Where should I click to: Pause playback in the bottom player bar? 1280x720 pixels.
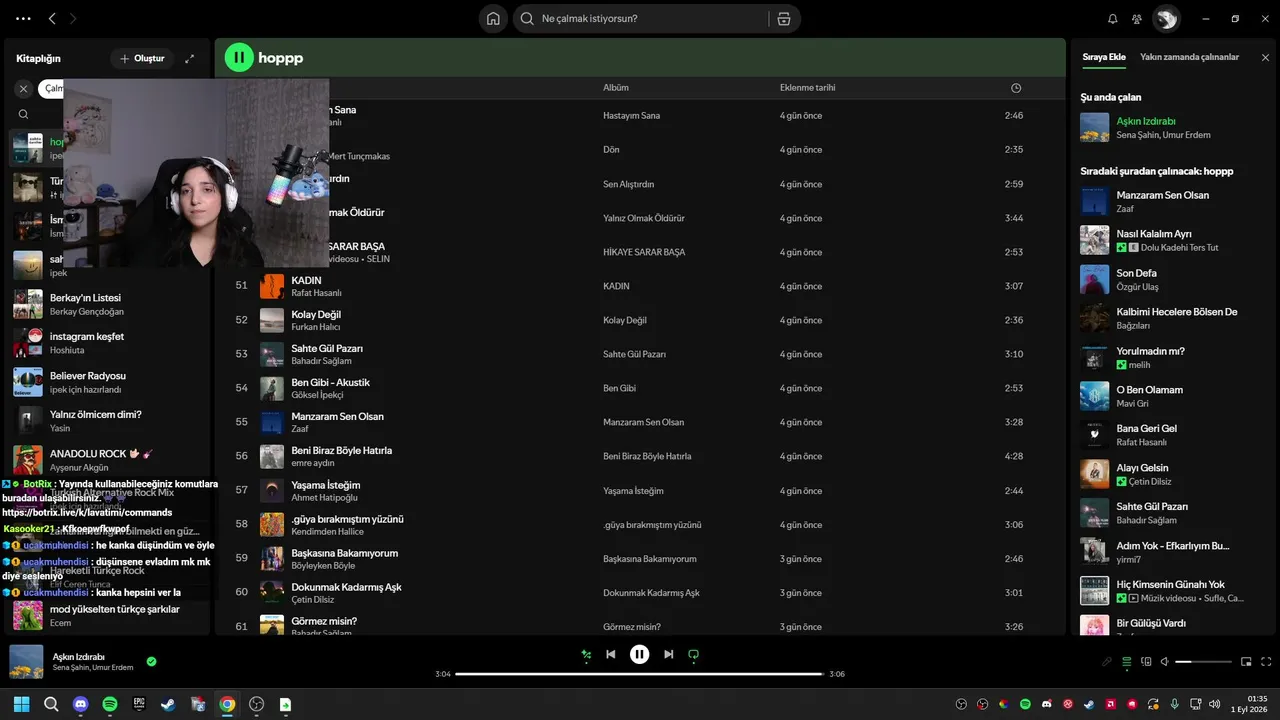click(x=640, y=654)
